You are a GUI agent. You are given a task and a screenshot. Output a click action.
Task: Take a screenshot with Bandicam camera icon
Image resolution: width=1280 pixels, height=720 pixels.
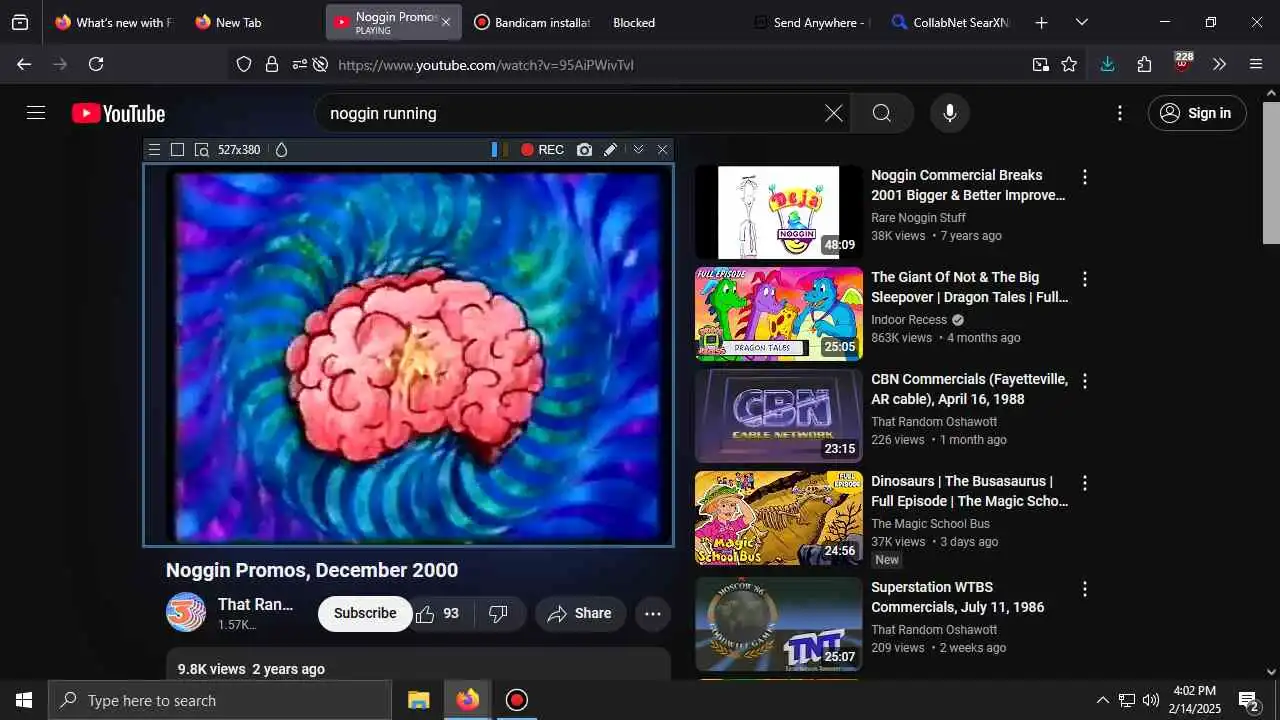pos(584,150)
